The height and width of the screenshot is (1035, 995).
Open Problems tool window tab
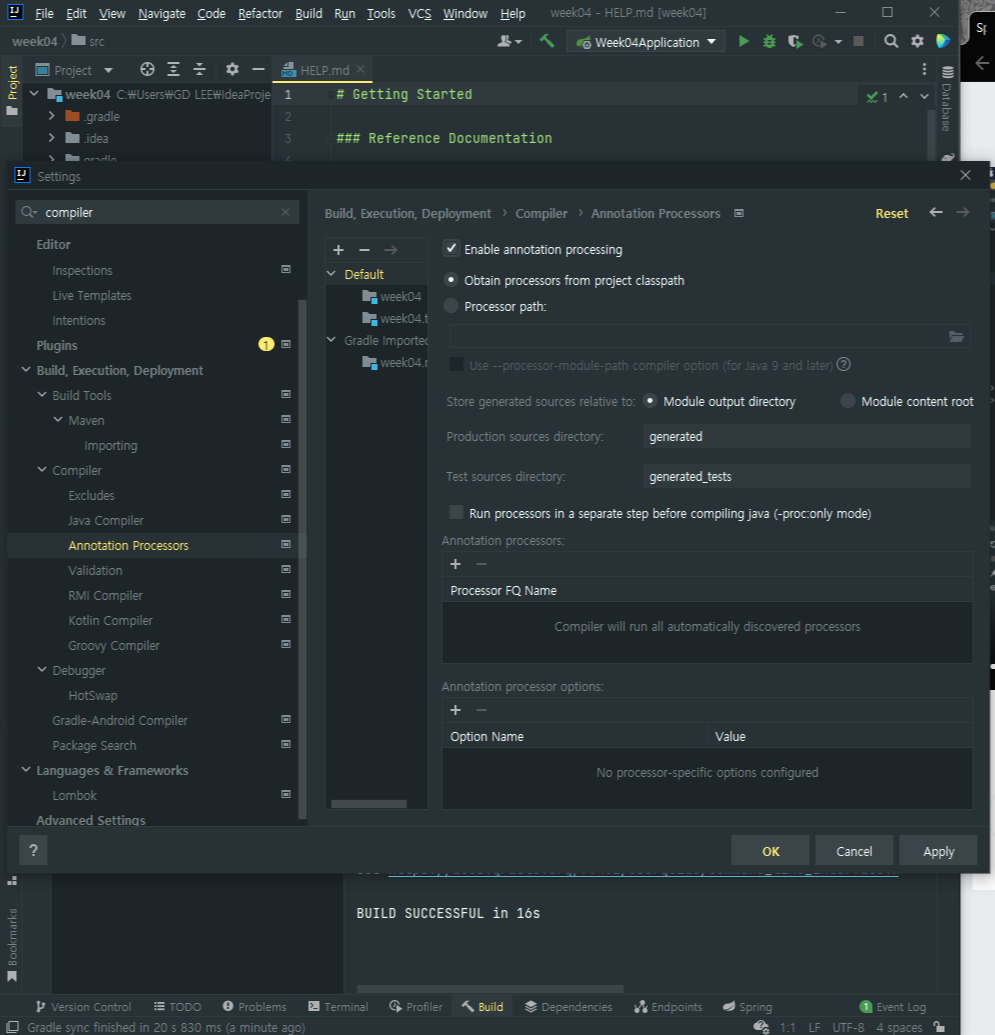[254, 1007]
